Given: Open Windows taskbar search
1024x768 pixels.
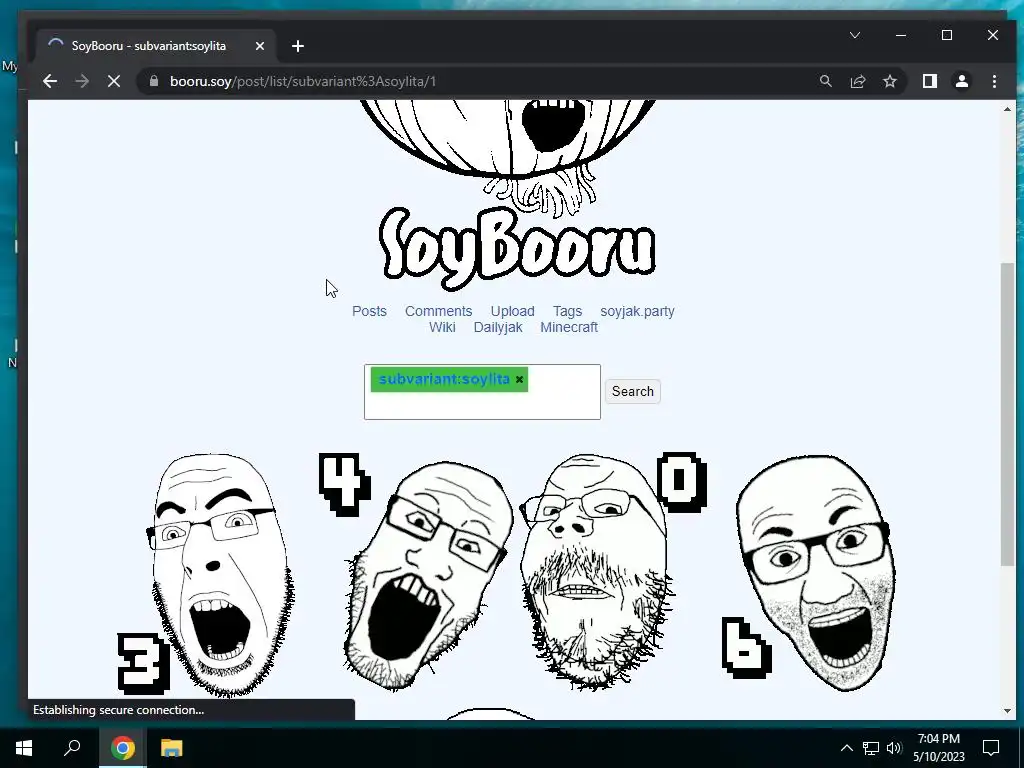Looking at the screenshot, I should pyautogui.click(x=72, y=748).
